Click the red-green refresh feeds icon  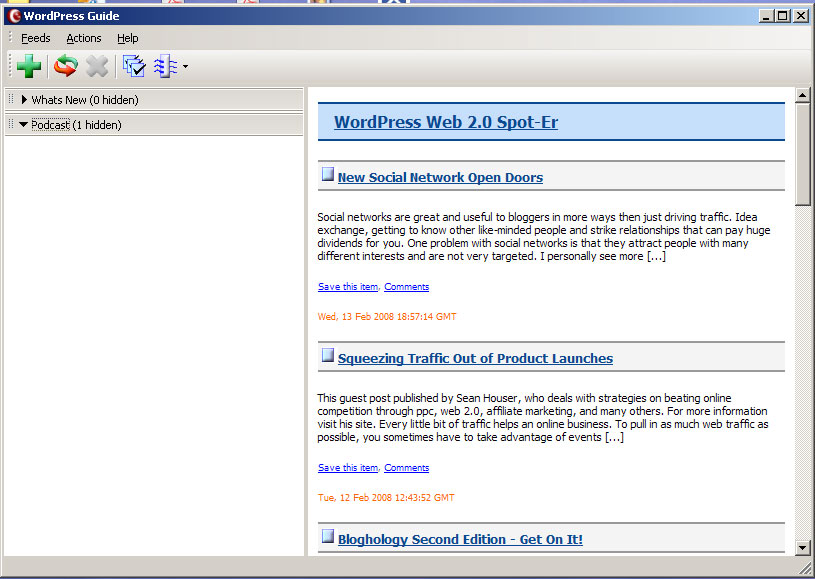coord(65,66)
